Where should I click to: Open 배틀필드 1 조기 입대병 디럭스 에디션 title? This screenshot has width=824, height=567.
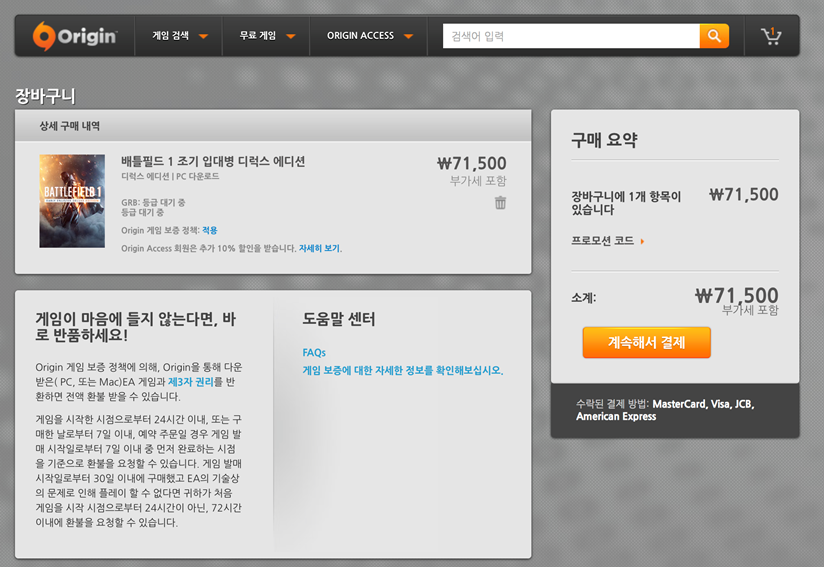213,161
